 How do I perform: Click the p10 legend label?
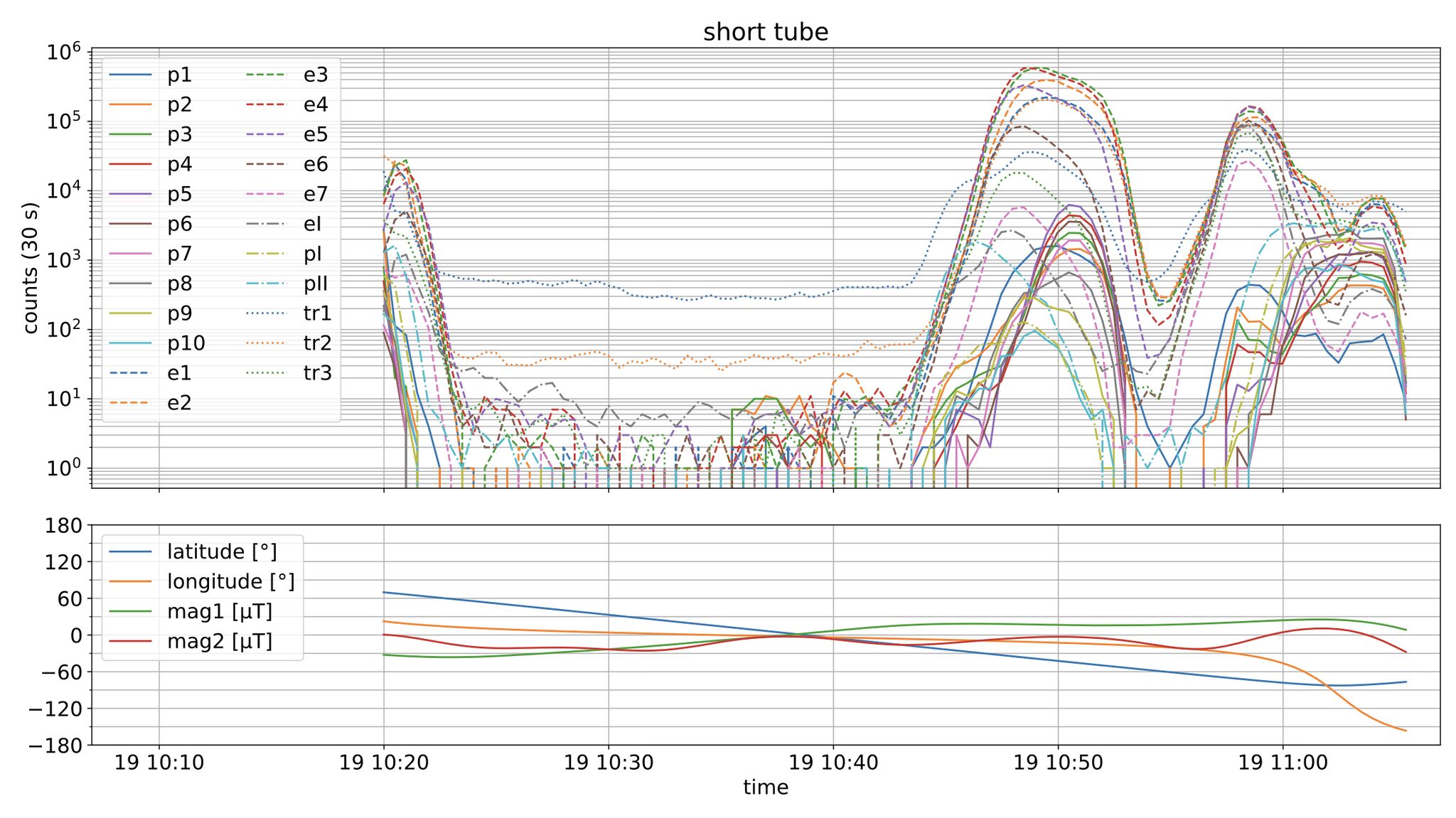click(186, 343)
